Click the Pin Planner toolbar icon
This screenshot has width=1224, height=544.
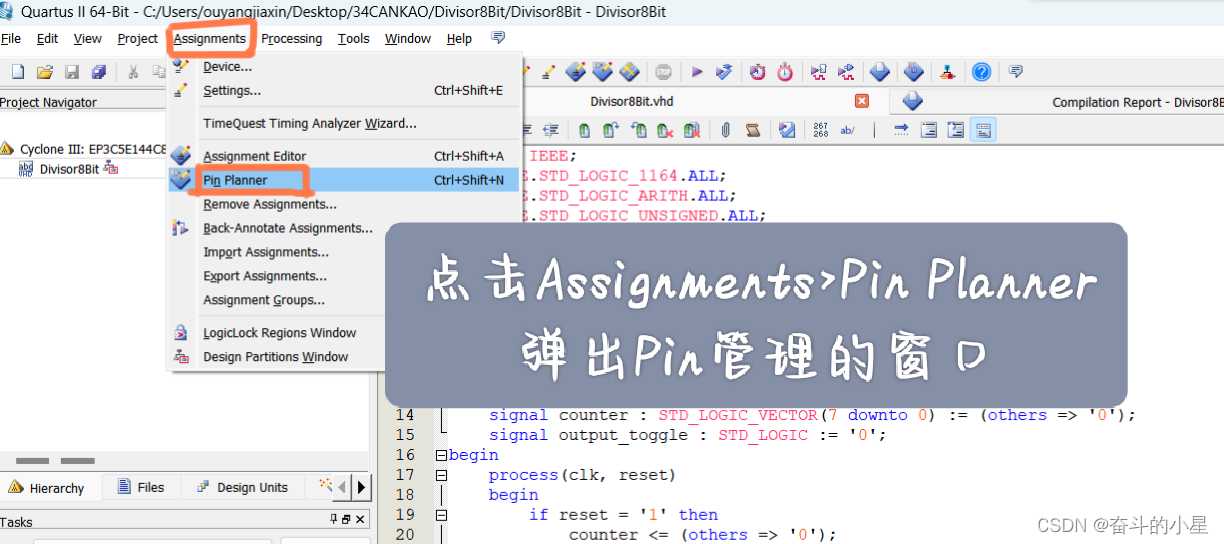coord(602,72)
